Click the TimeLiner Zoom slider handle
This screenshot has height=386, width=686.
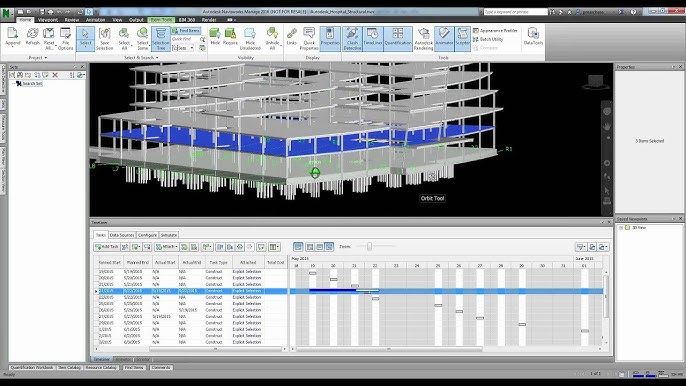[369, 247]
